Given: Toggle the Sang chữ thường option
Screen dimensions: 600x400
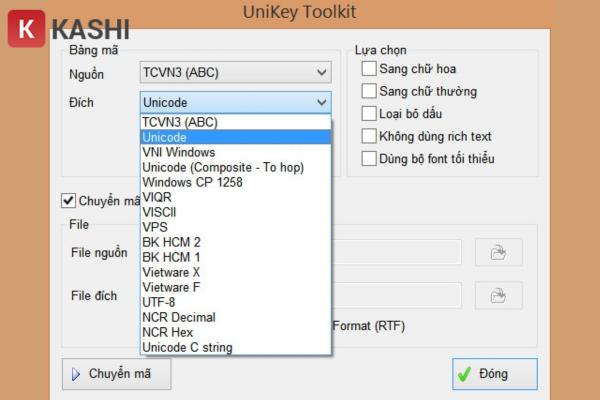Looking at the screenshot, I should pos(369,91).
